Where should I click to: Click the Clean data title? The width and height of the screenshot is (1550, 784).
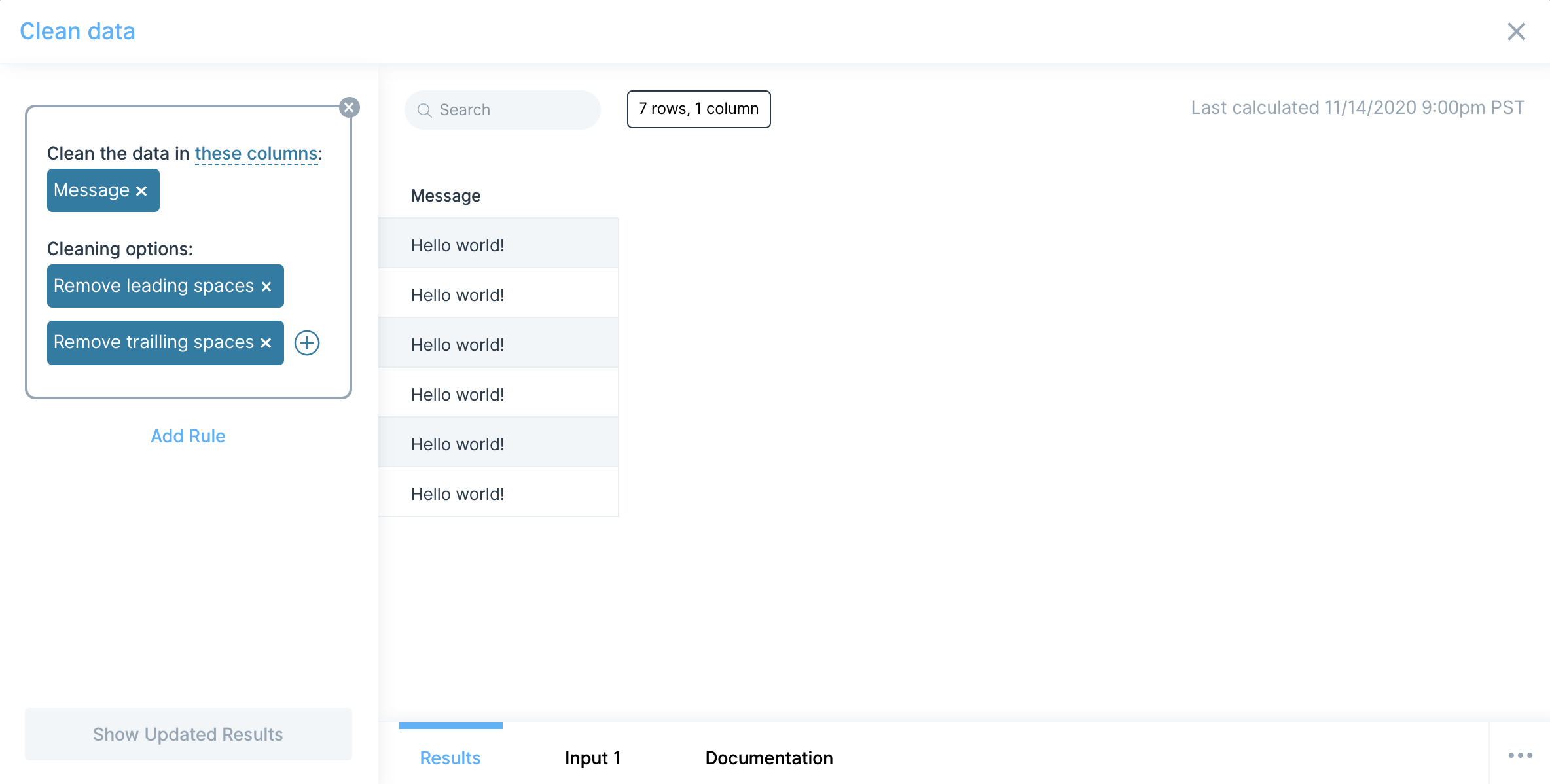(x=77, y=31)
